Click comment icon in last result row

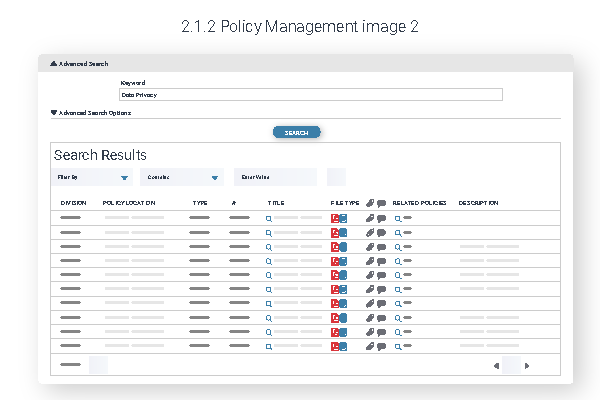pyautogui.click(x=382, y=346)
